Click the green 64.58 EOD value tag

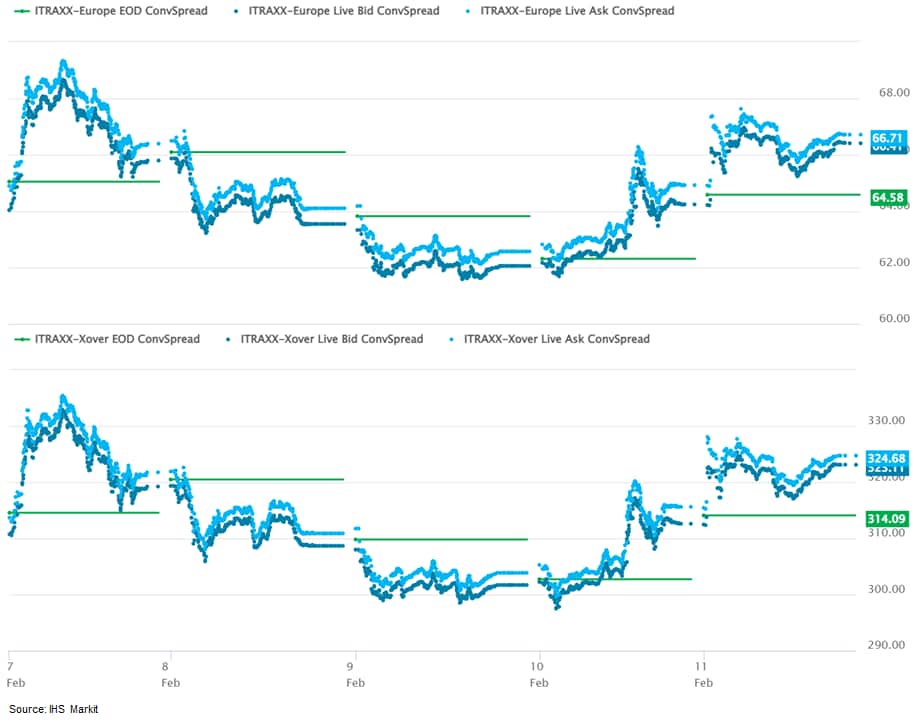[x=888, y=197]
